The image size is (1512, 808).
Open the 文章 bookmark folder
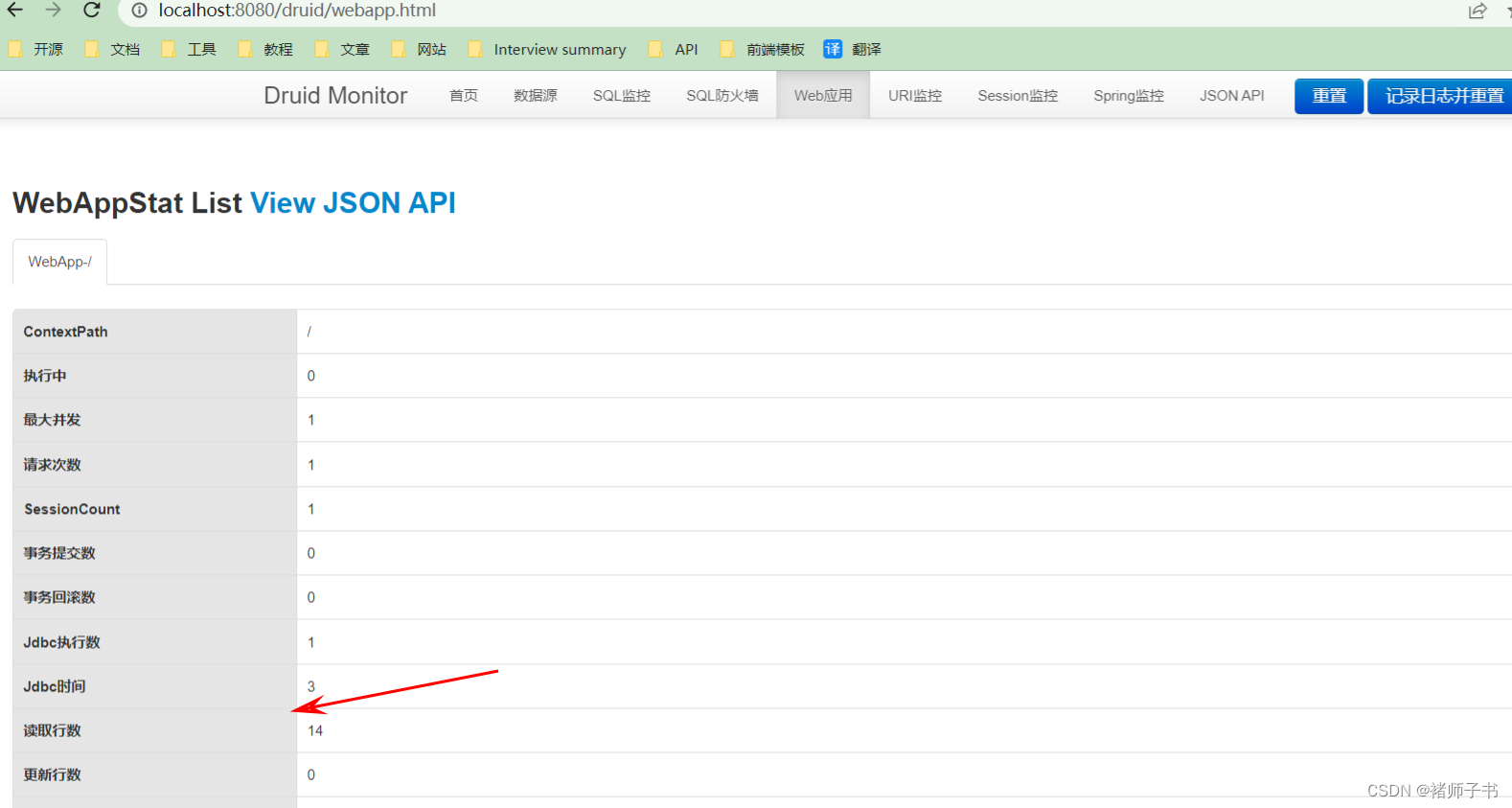tap(343, 49)
